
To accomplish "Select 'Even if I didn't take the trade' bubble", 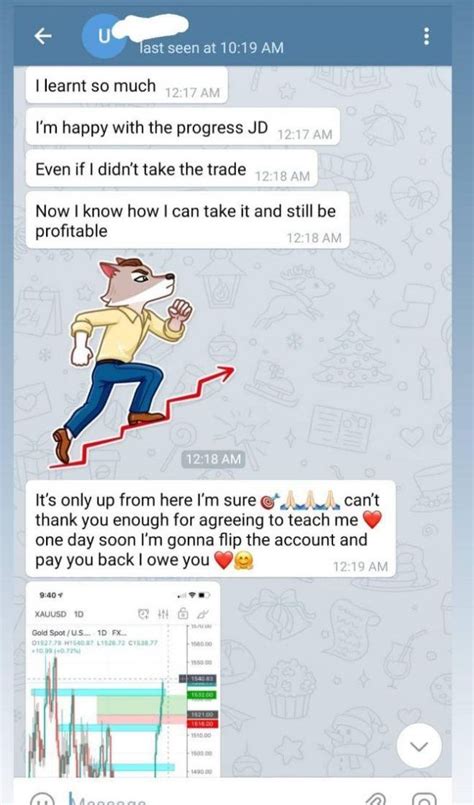I will 172,168.
